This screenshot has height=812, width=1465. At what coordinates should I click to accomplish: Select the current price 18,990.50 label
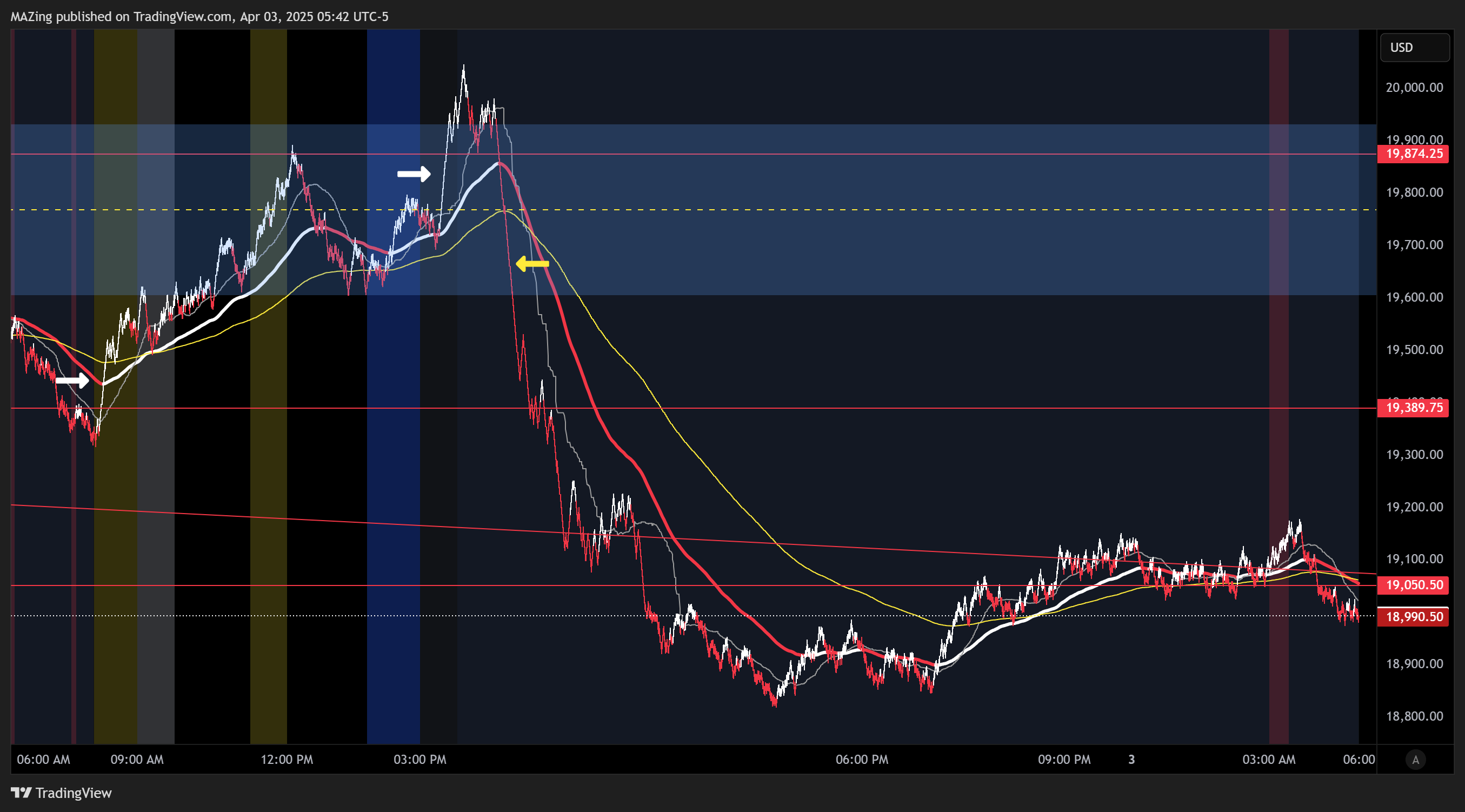click(1414, 617)
